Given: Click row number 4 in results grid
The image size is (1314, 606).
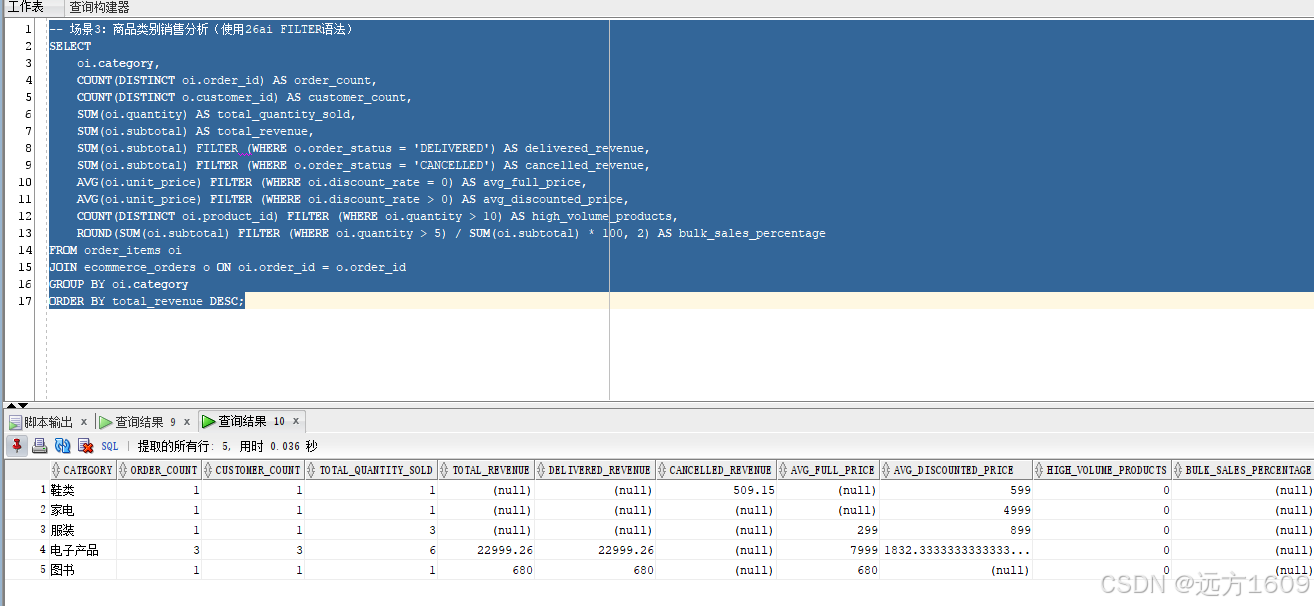Looking at the screenshot, I should point(42,550).
